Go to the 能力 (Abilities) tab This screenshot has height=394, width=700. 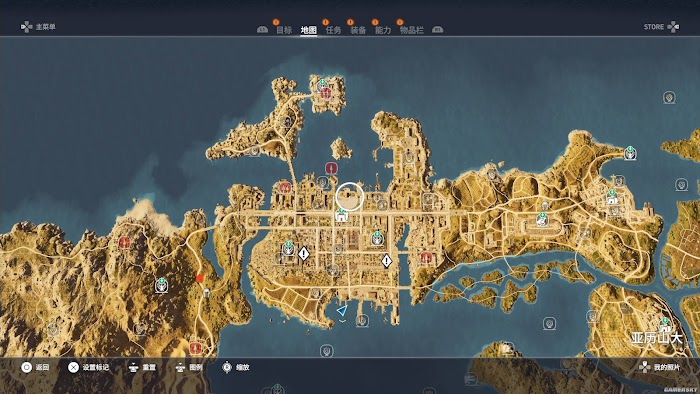pos(383,30)
